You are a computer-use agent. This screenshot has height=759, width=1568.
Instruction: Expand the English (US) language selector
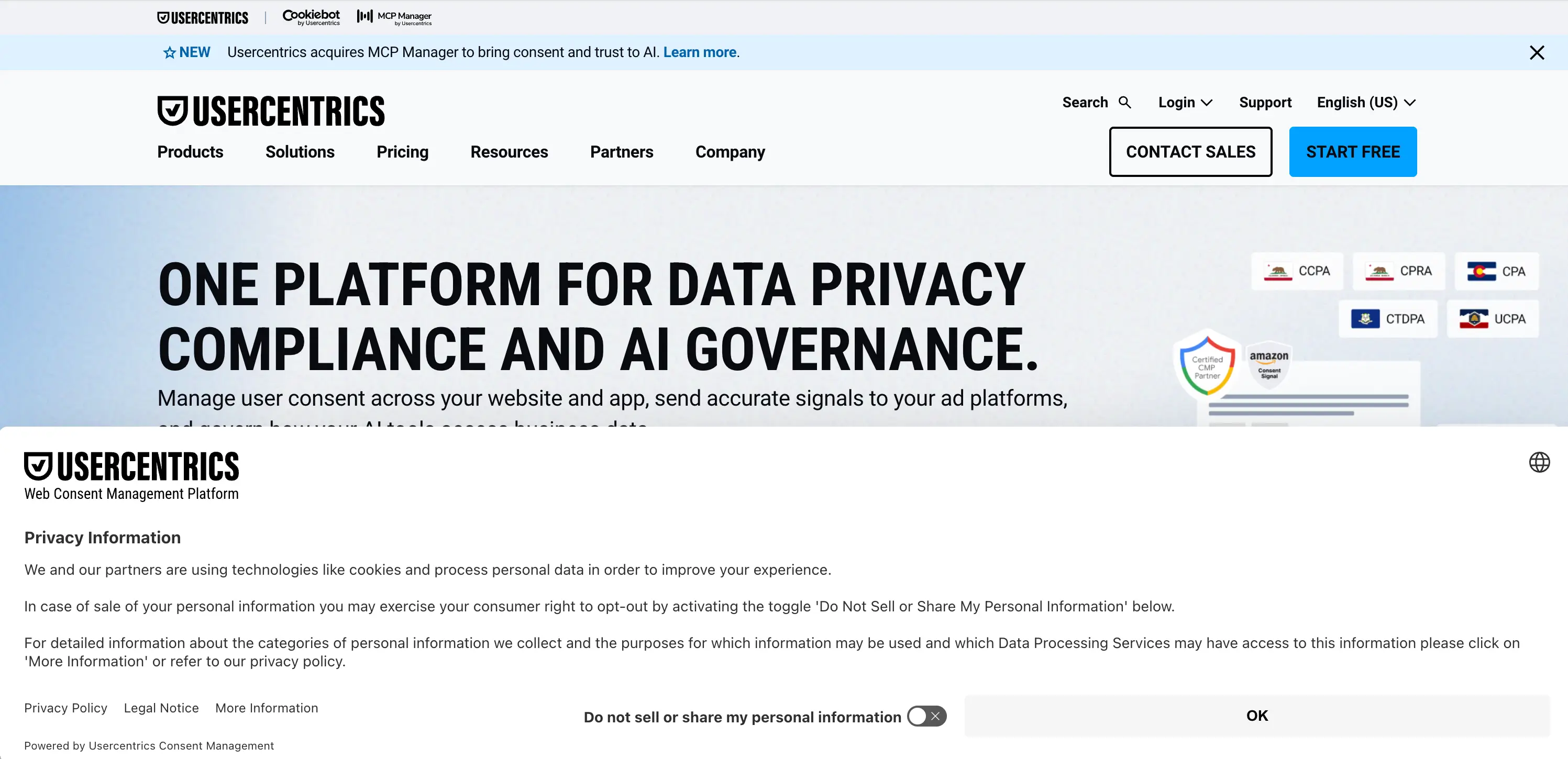click(1366, 102)
